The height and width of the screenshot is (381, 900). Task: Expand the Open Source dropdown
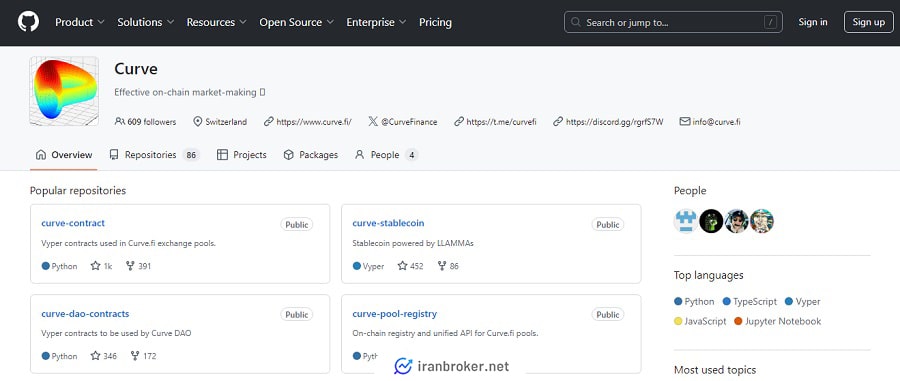pos(296,22)
